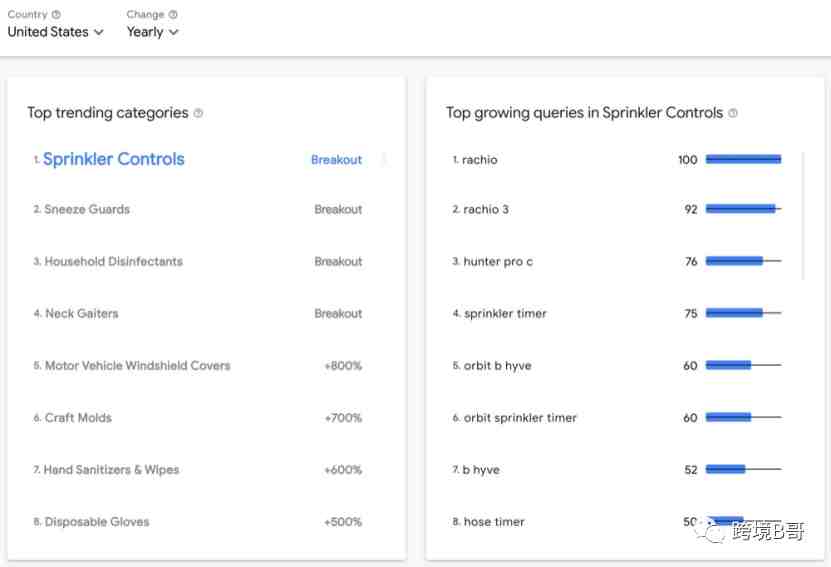Screen dimensions: 831x567
Task: Choose Household Disinfectants category row
Action: click(198, 261)
